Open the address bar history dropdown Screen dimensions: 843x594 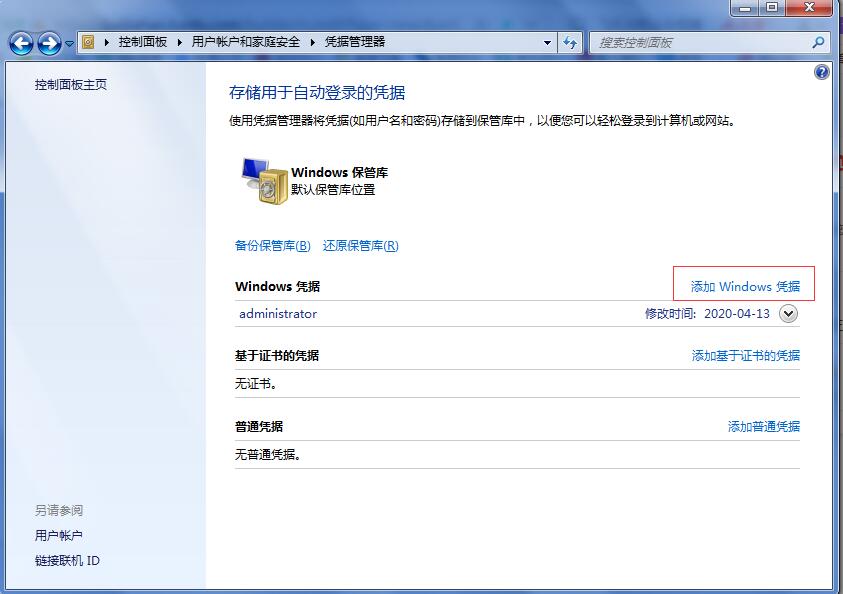546,42
